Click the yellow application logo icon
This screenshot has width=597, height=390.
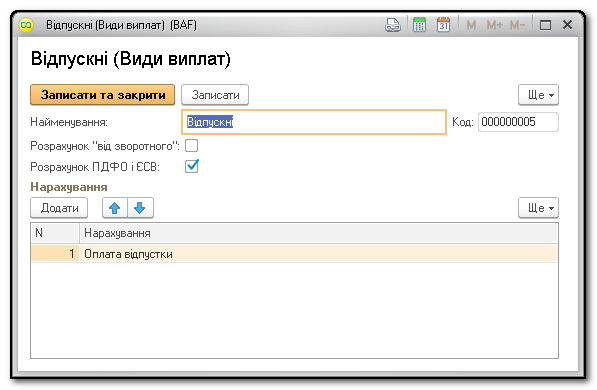(x=26, y=26)
